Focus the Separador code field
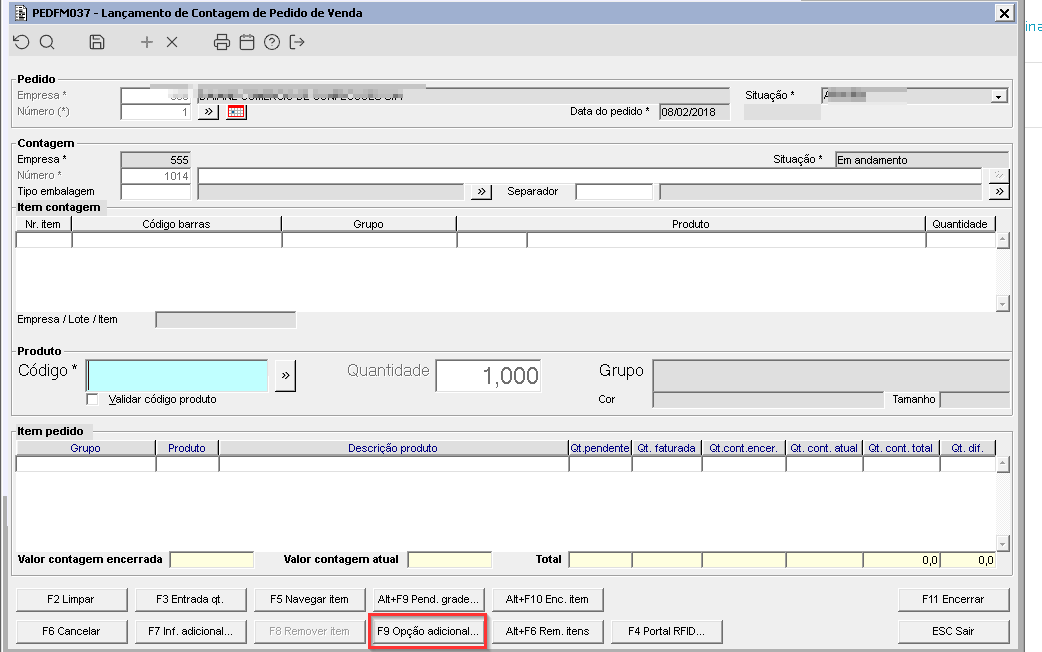The width and height of the screenshot is (1042, 652). (615, 192)
